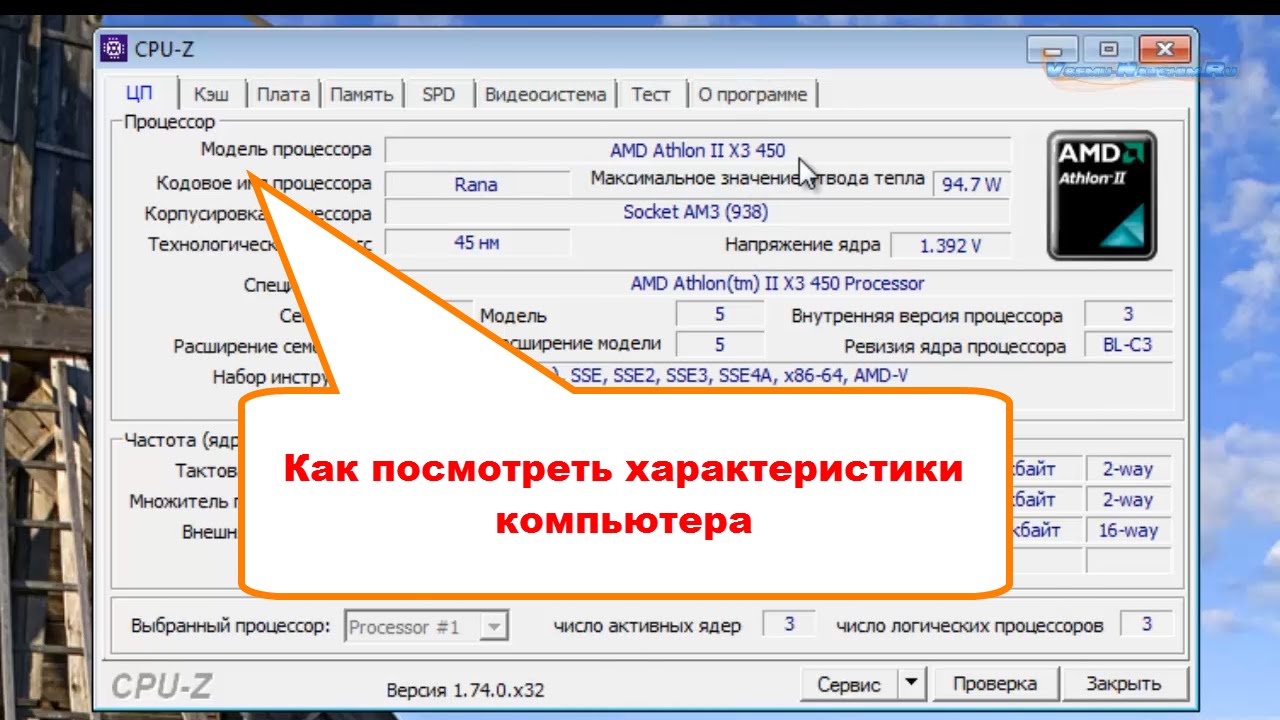
Task: Open the SPD tab
Action: (x=438, y=95)
